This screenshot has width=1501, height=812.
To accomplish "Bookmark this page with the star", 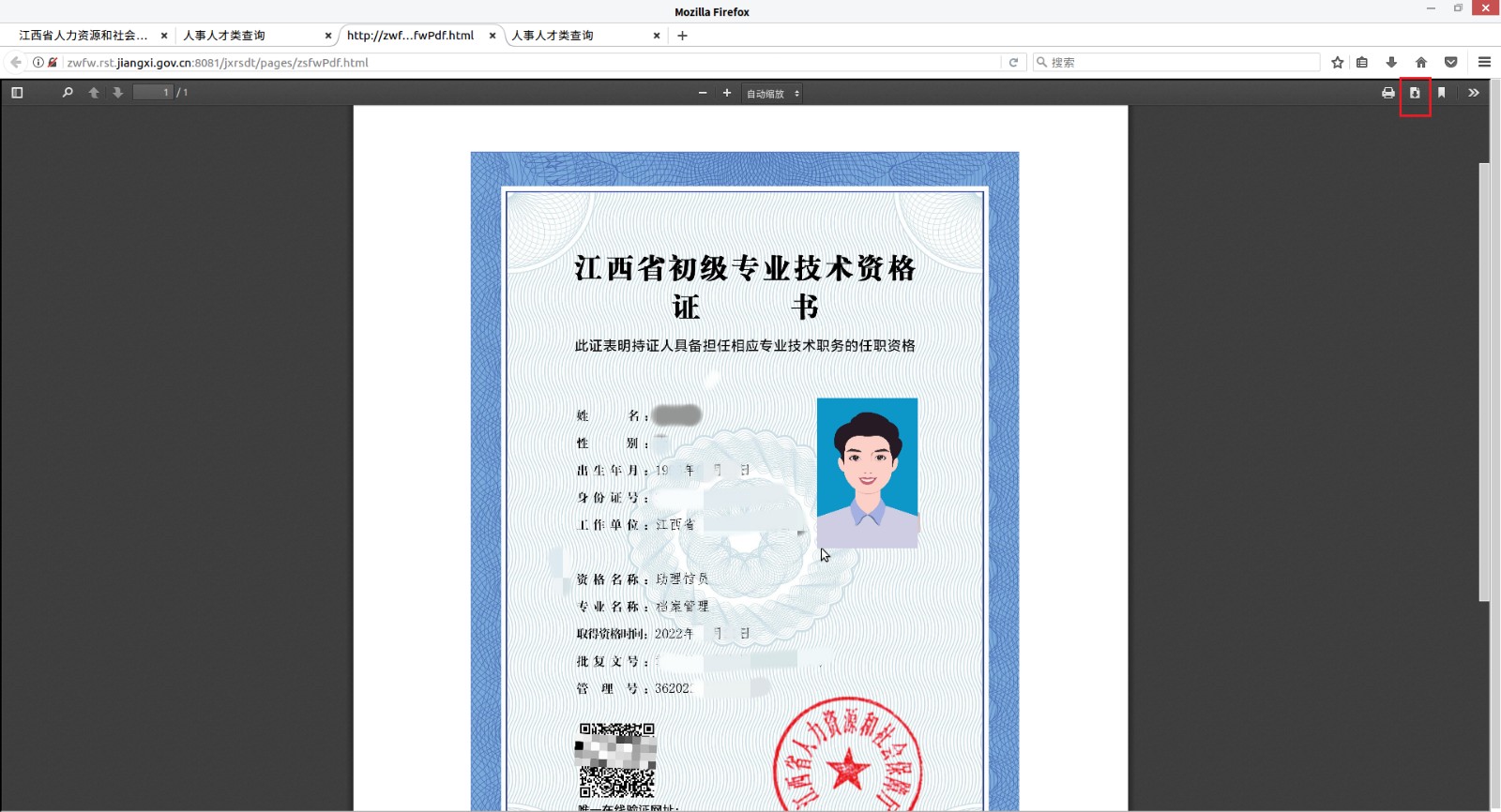I will 1338,63.
